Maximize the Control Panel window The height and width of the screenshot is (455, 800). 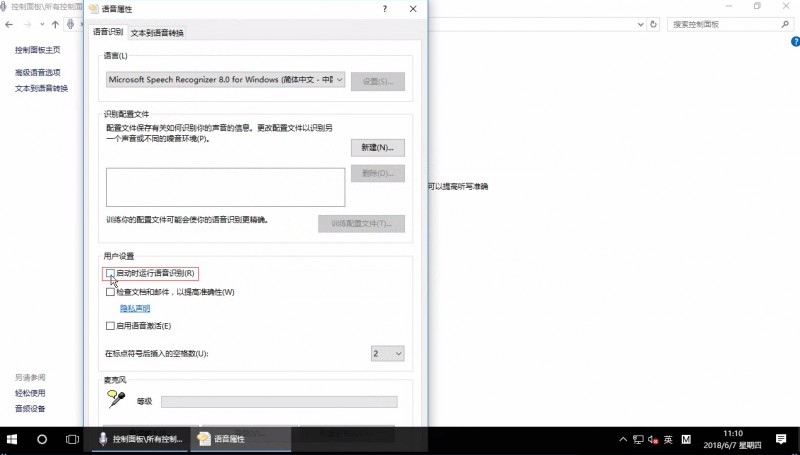pos(757,6)
